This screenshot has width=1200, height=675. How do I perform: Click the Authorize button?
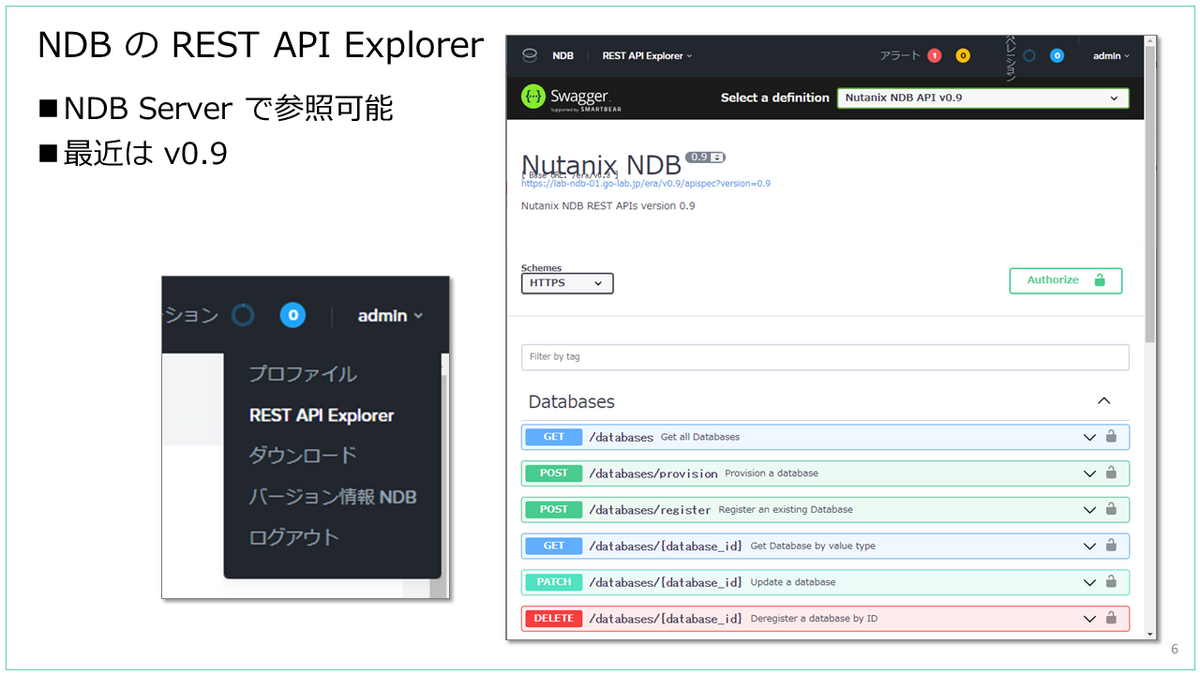click(1066, 280)
